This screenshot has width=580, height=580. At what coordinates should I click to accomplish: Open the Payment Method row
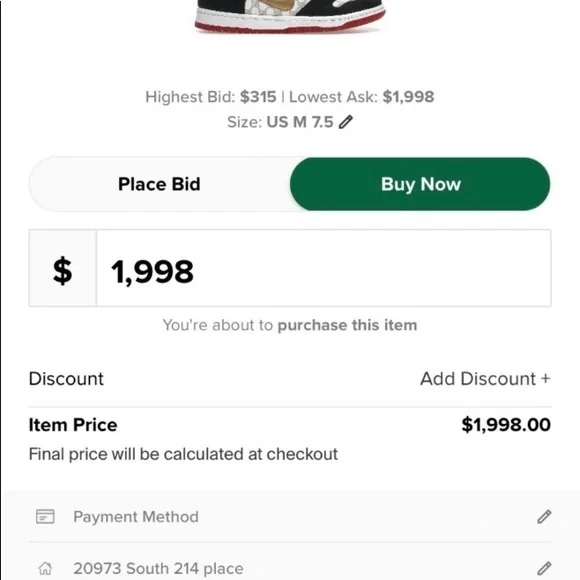(x=290, y=517)
